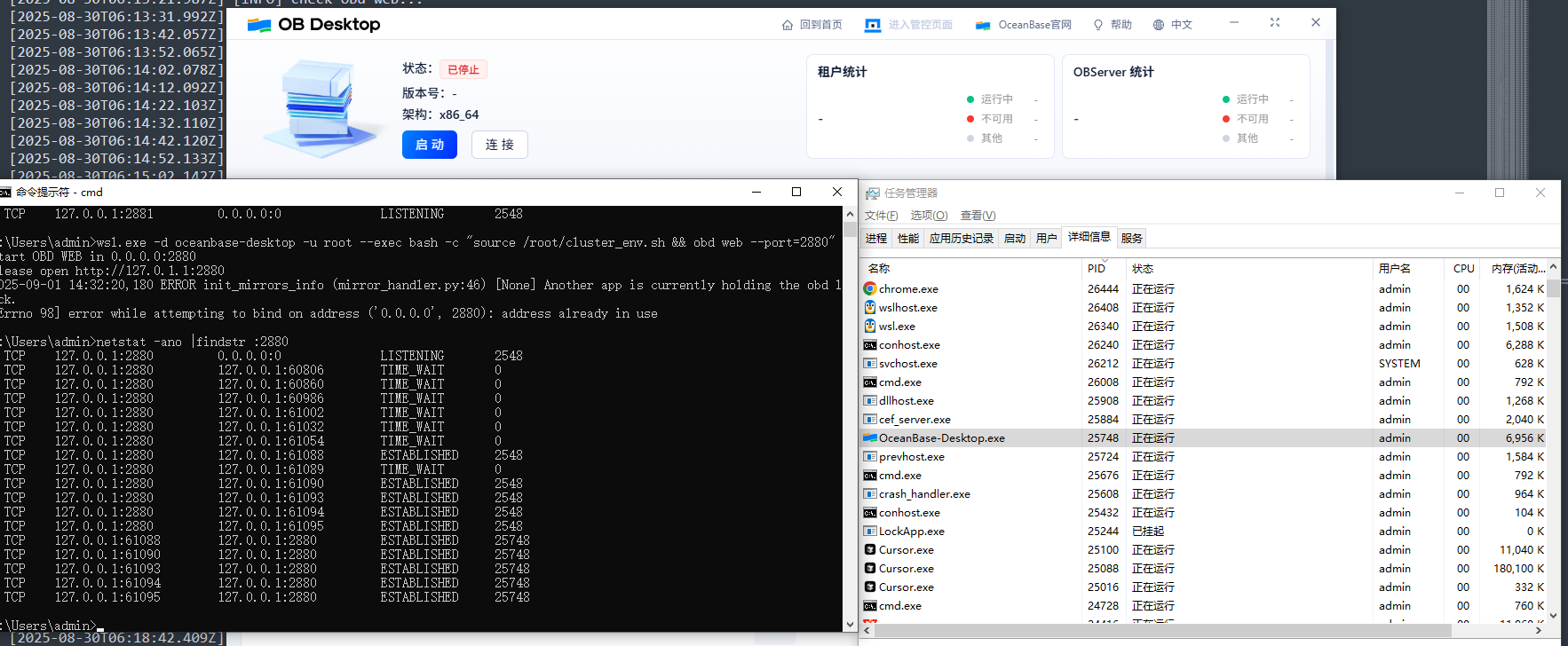Click SYSTEM user name for svchost.exe

click(x=1399, y=363)
